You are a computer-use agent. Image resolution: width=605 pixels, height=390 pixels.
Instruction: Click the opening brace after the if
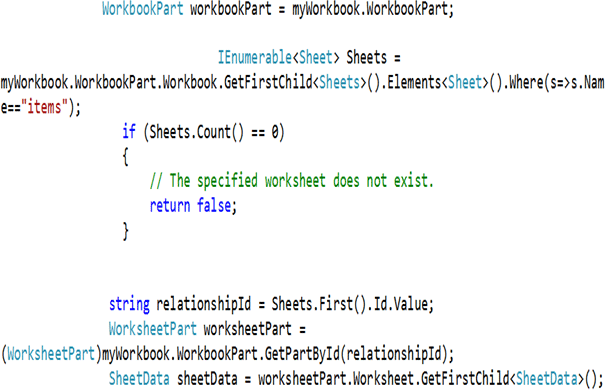[x=125, y=157]
